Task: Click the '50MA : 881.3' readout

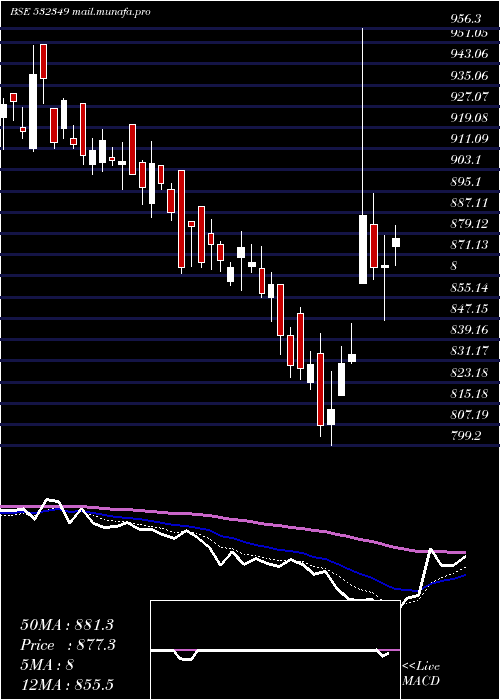Action: (69, 625)
